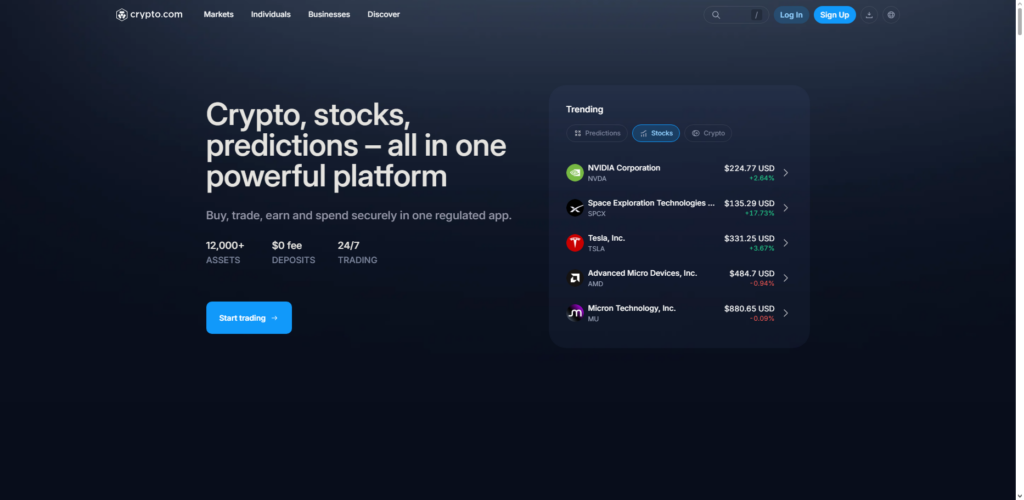This screenshot has height=500, width=1024.
Task: Click the $484.7 USD price
Action: click(752, 273)
